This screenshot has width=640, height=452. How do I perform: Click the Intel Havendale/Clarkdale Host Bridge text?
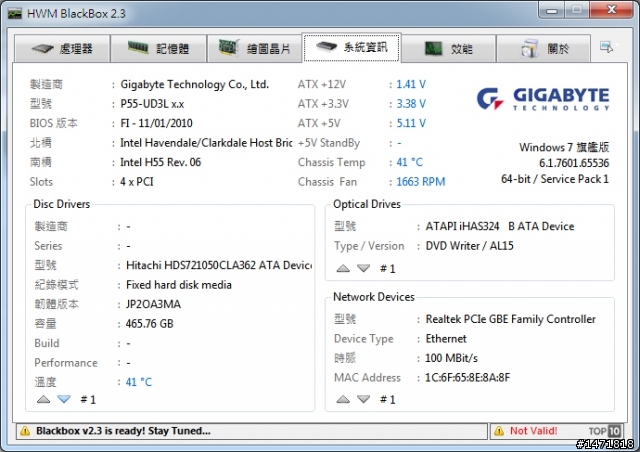tap(206, 143)
